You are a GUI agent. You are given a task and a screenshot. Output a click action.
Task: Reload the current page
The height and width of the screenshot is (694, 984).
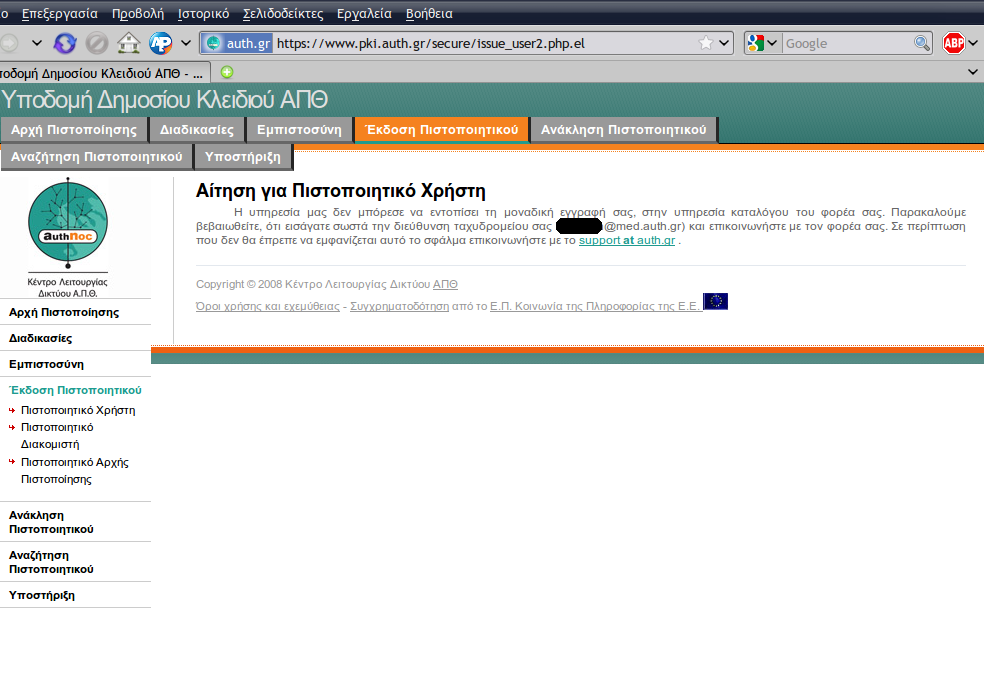tap(65, 43)
